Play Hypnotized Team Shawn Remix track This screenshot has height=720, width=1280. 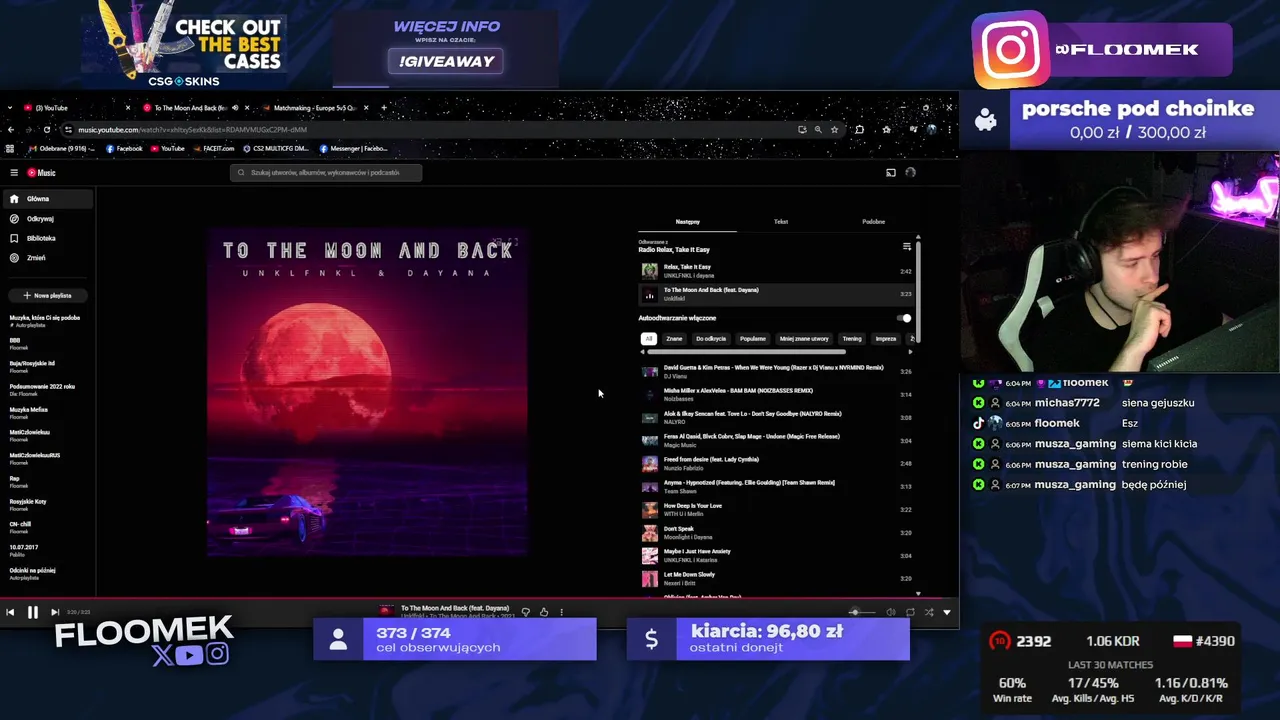[x=776, y=486]
